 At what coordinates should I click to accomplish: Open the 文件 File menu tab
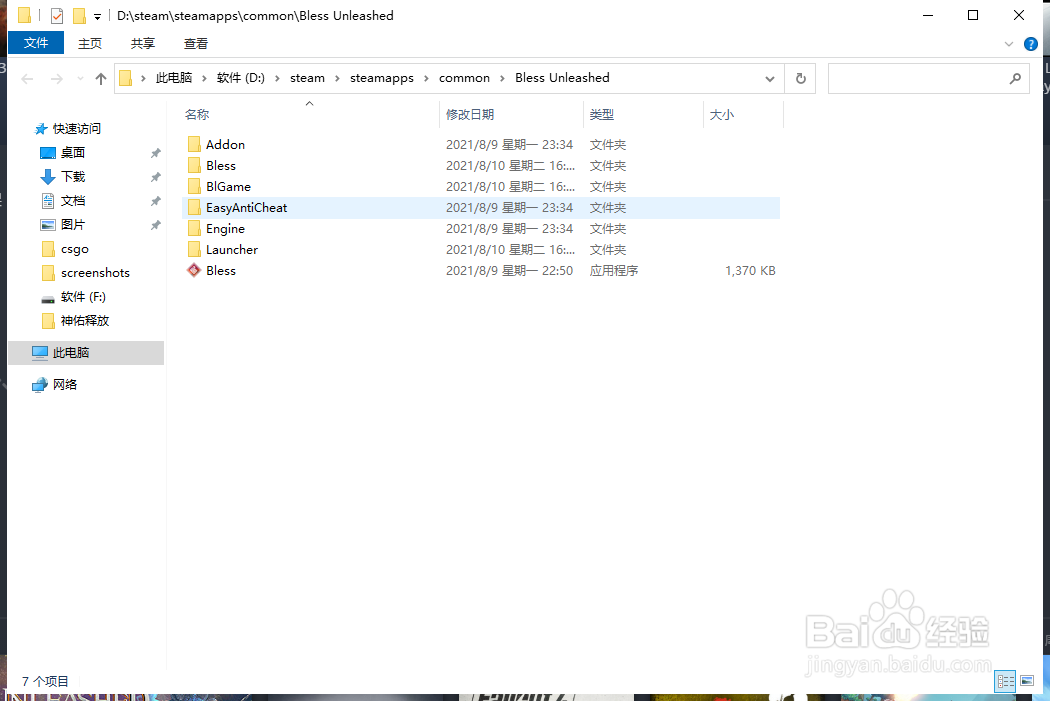[36, 43]
